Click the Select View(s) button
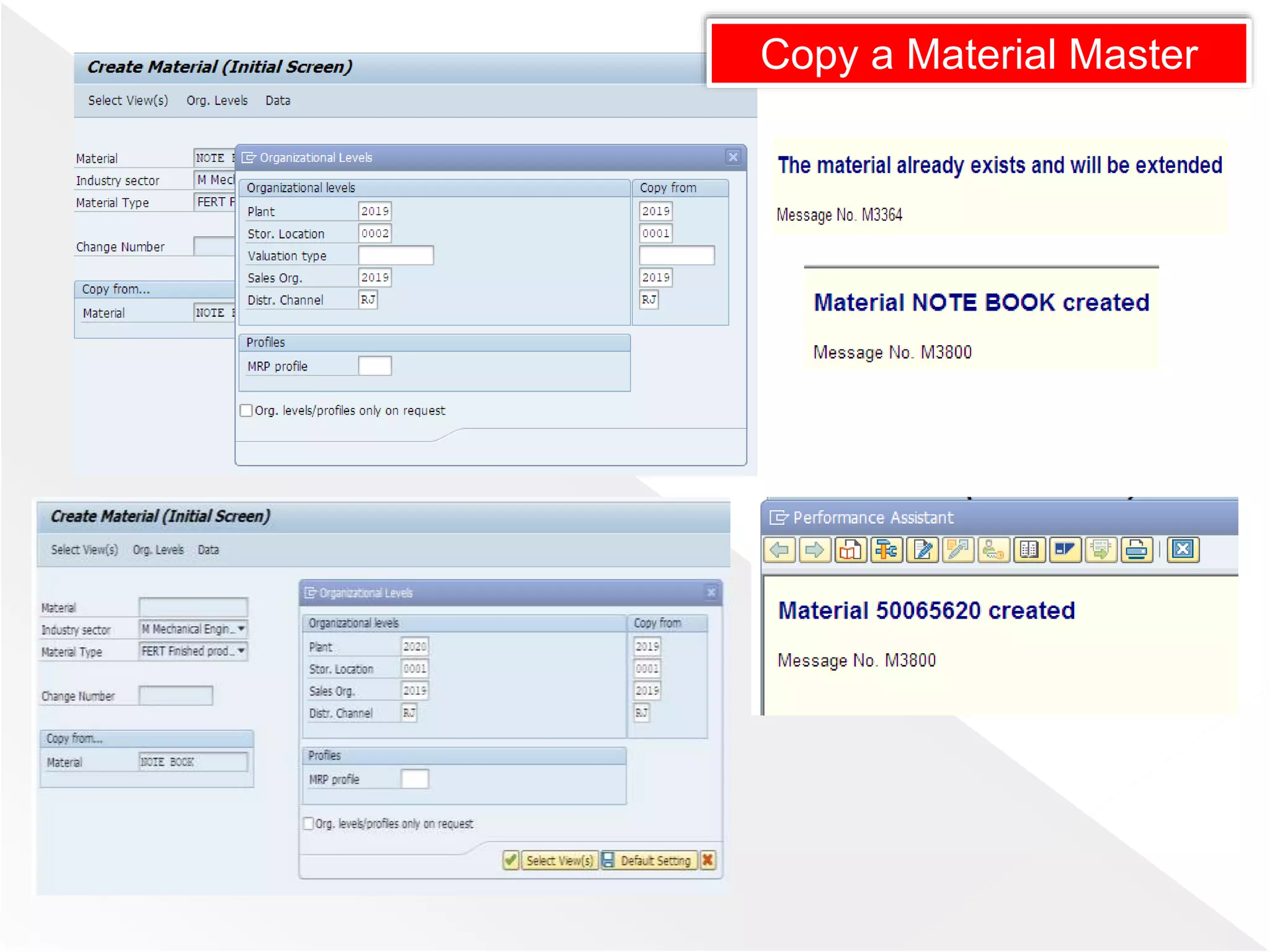This screenshot has height=952, width=1270. click(x=559, y=860)
